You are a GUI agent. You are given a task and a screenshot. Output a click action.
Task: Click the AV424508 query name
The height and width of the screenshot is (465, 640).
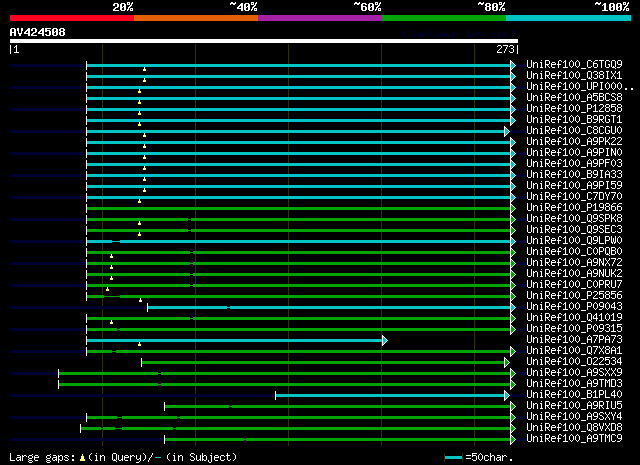pyautogui.click(x=38, y=32)
